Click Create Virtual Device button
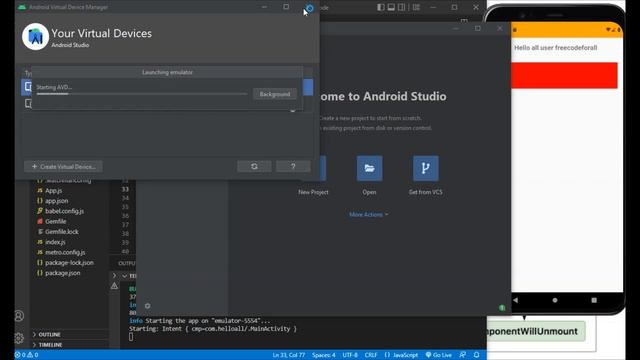640x360 pixels. pos(63,167)
